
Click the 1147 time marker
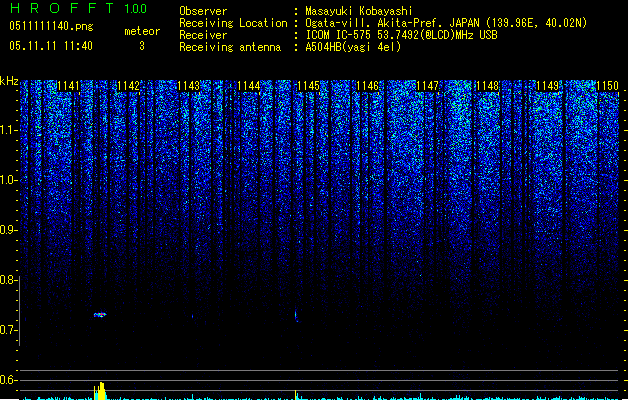click(x=428, y=86)
